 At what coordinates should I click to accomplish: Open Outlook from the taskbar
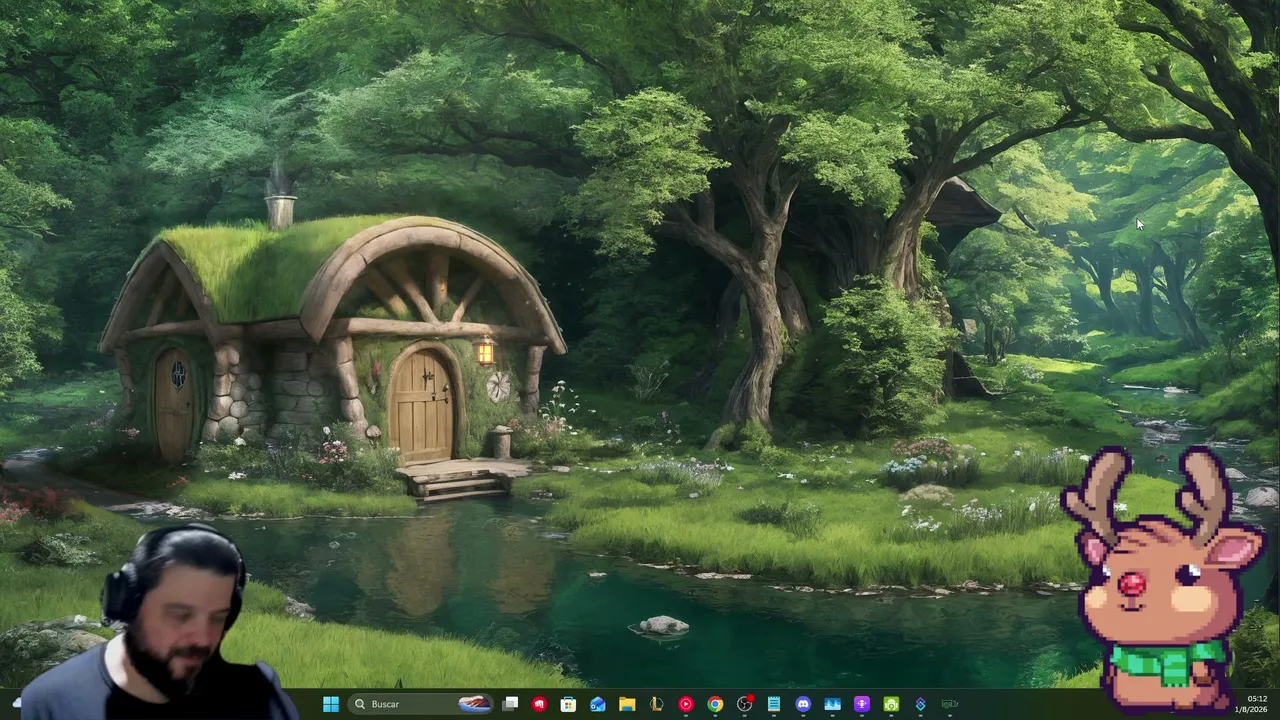tap(597, 704)
